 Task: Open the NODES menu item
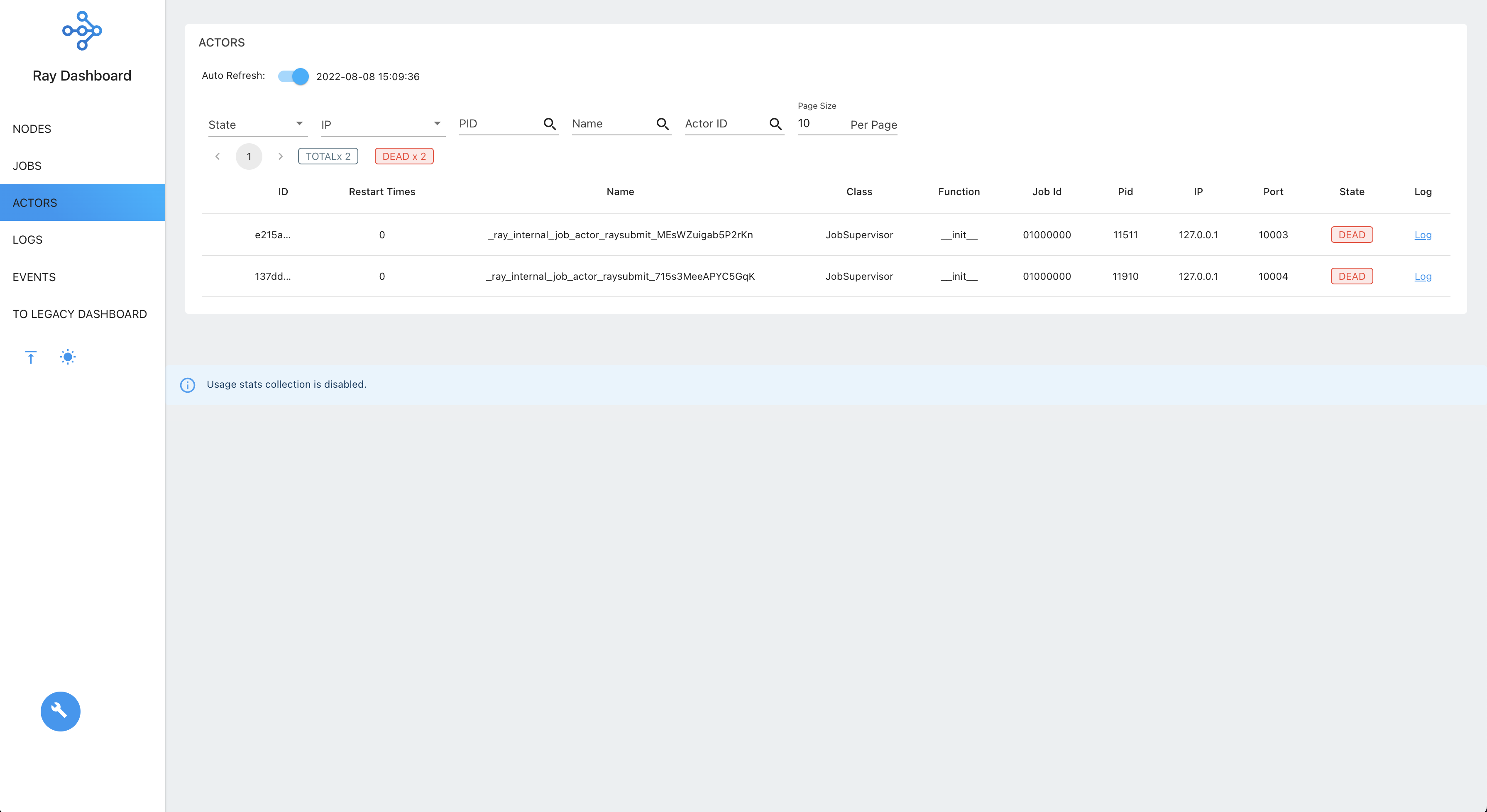point(32,129)
